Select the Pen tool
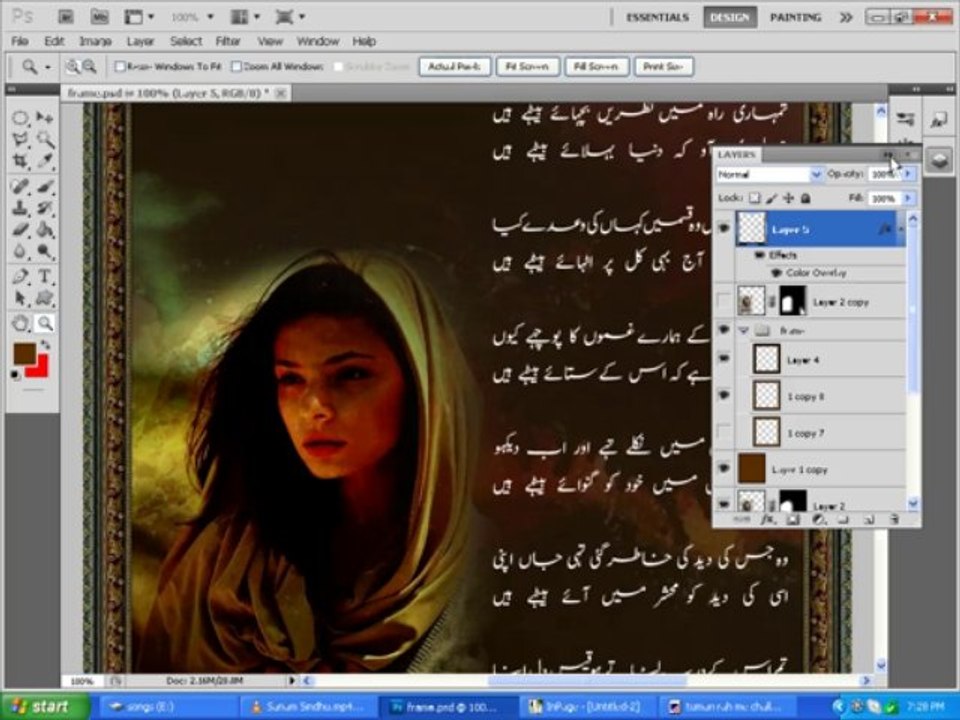The image size is (960, 720). click(20, 276)
